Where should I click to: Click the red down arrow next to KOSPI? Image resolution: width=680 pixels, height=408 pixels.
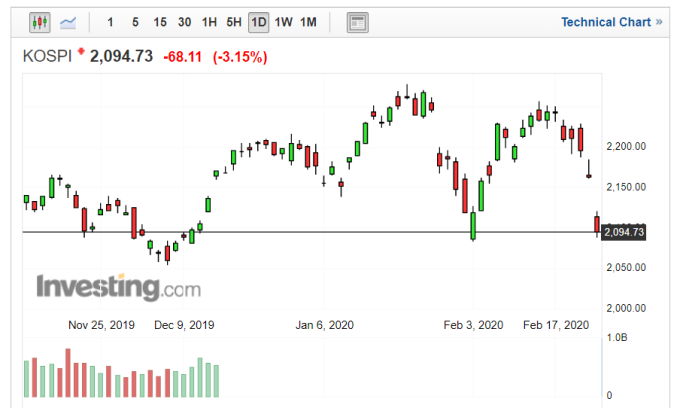click(81, 51)
